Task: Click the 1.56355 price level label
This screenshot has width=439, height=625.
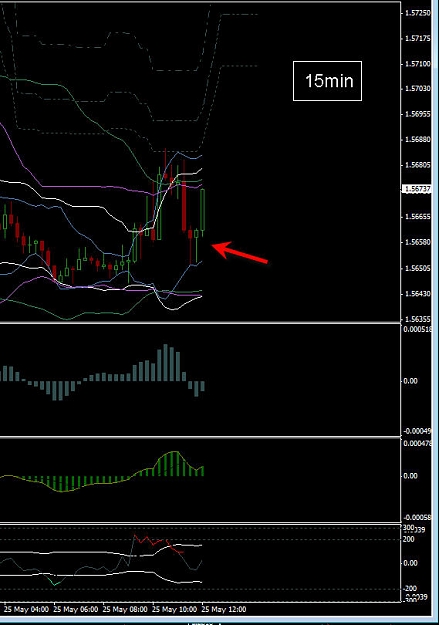Action: tap(417, 319)
